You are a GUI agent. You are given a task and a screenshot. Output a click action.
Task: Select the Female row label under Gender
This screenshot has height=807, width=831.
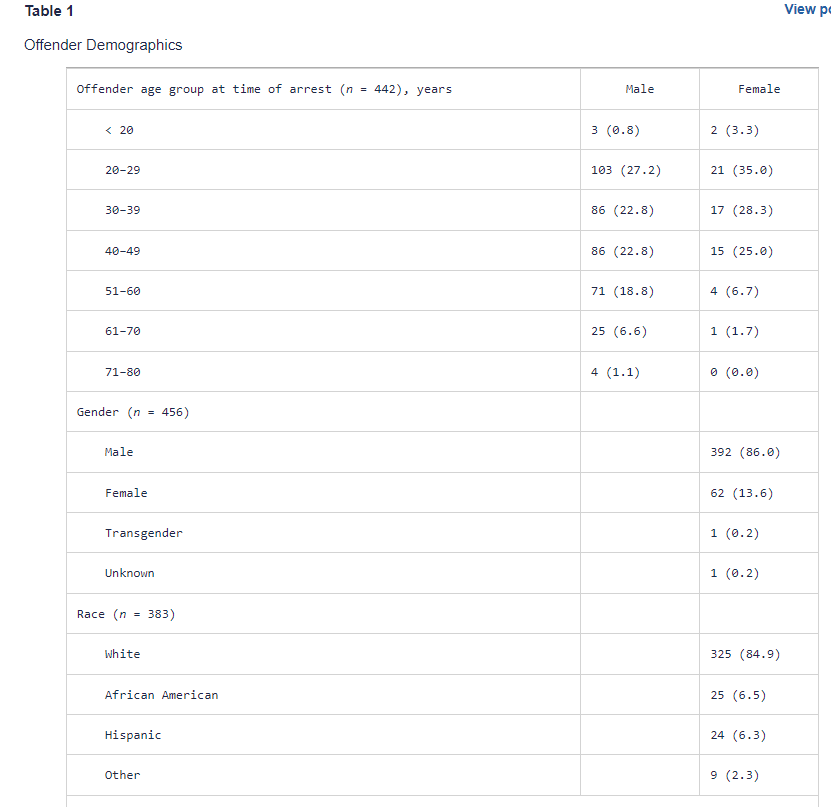[126, 493]
